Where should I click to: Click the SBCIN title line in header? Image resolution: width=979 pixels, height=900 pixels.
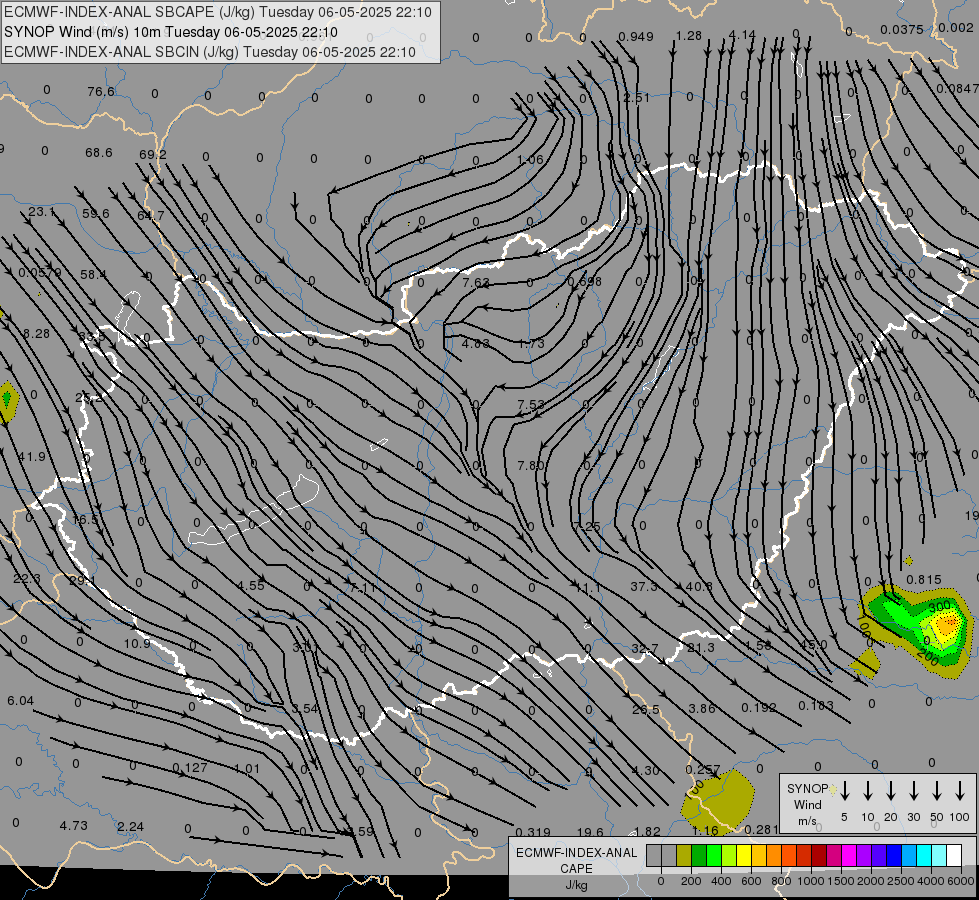point(210,52)
